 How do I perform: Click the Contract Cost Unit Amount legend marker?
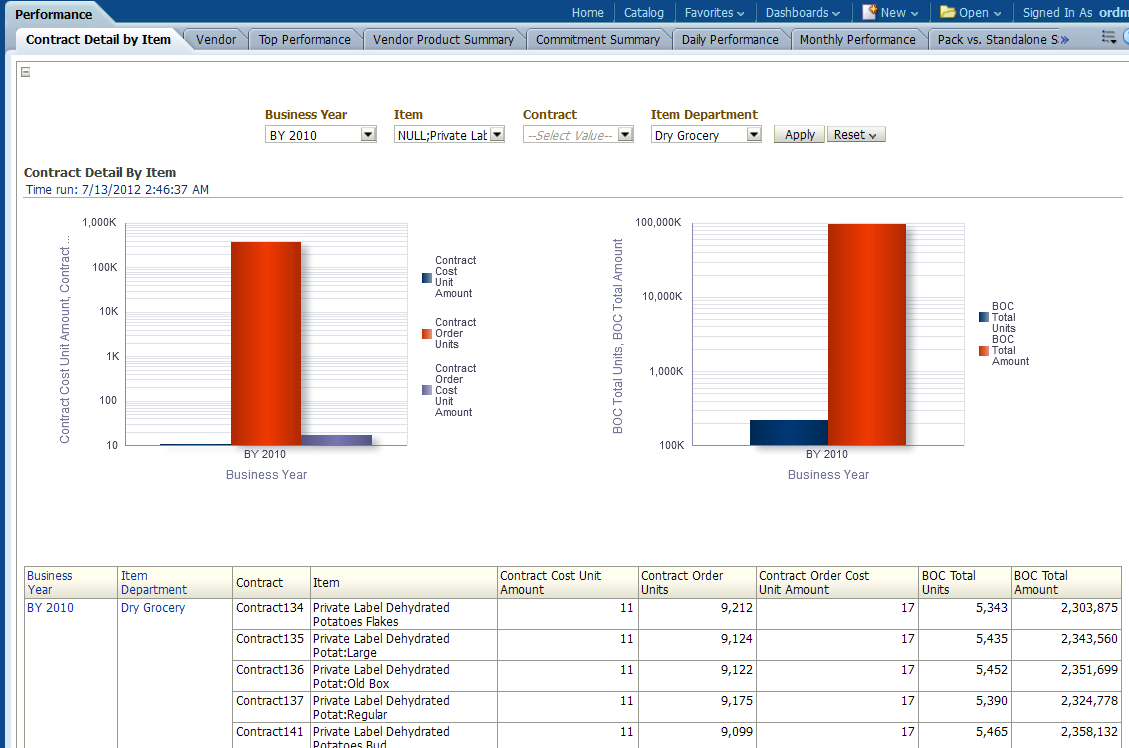tap(427, 278)
